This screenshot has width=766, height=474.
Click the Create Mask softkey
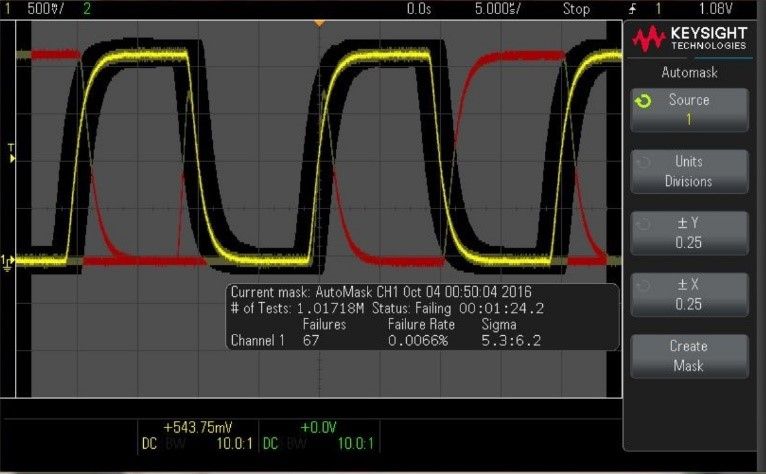pos(689,356)
